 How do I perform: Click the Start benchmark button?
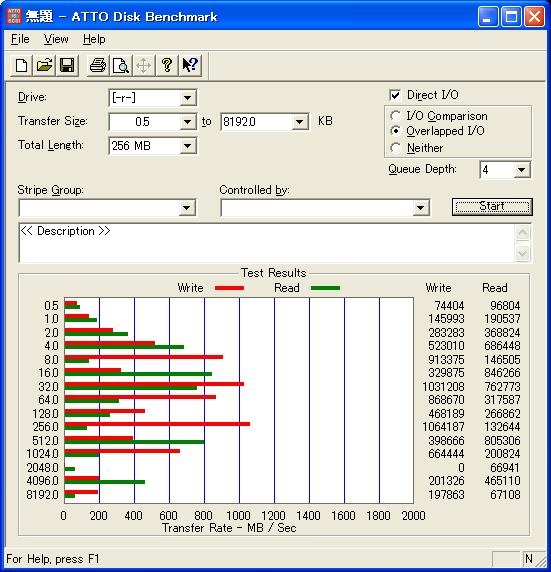(x=492, y=206)
